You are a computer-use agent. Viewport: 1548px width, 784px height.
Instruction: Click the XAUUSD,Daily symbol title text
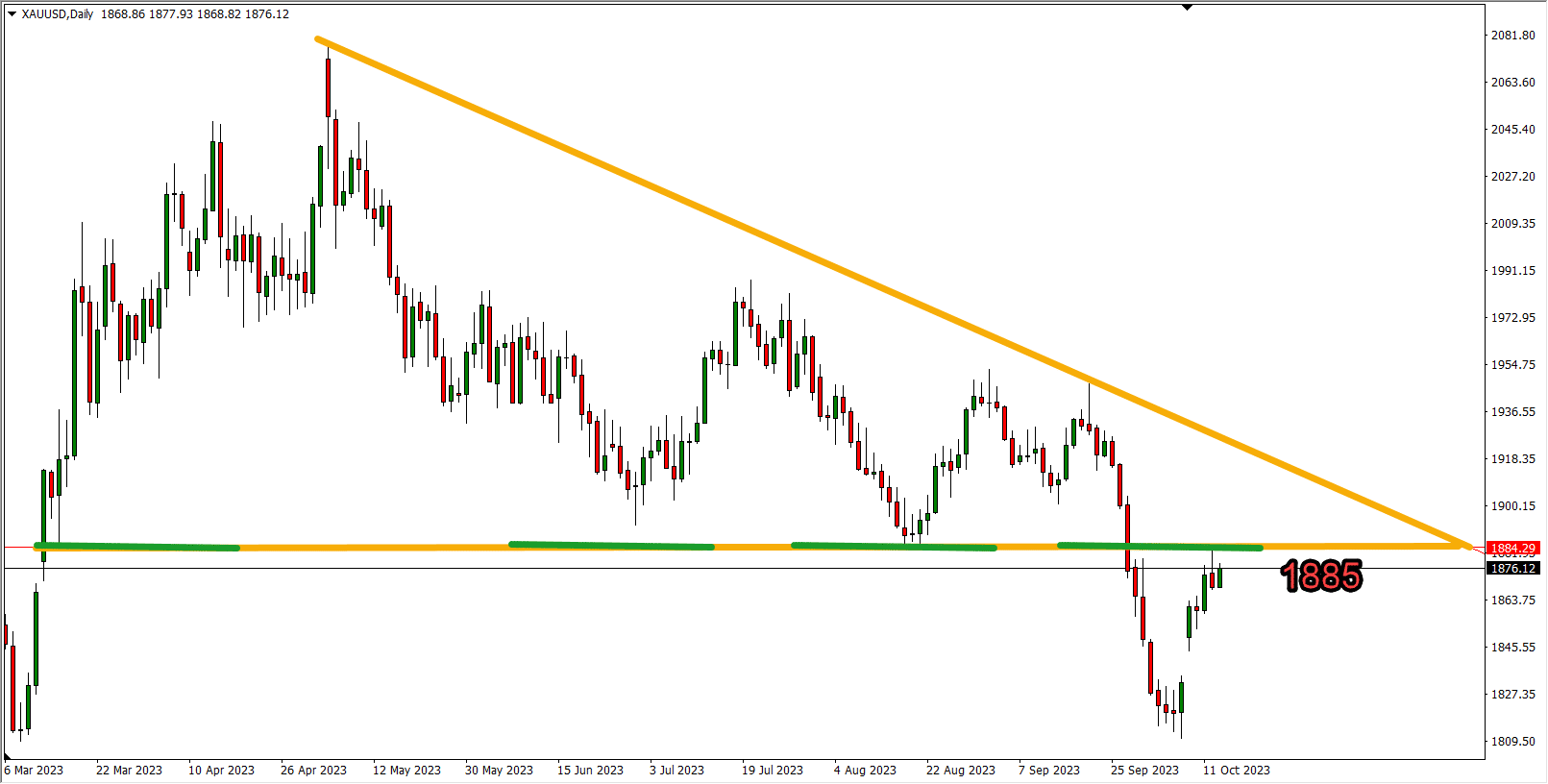(x=58, y=14)
